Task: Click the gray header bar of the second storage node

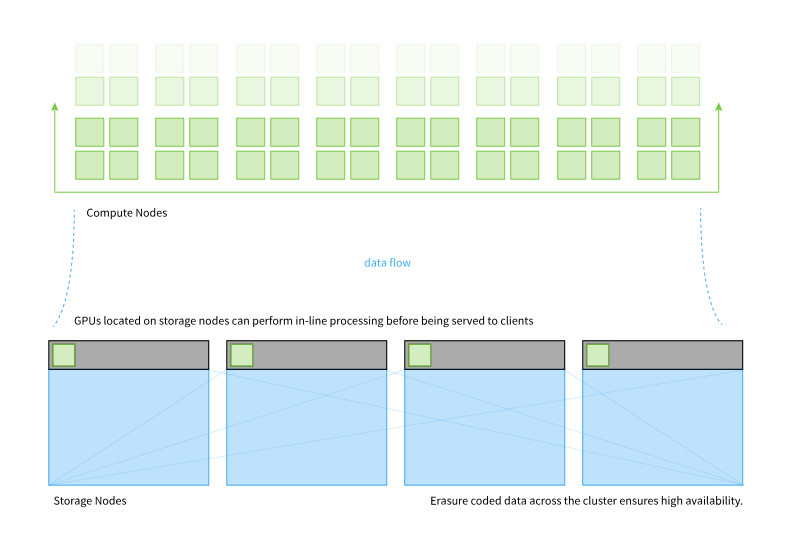Action: [307, 355]
